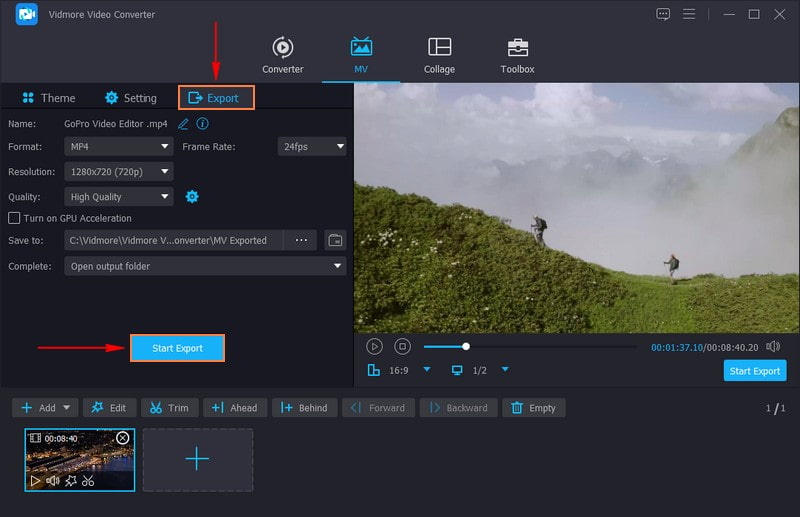
Task: Click the file name GoPro Video Editor .mp4
Action: coord(116,124)
